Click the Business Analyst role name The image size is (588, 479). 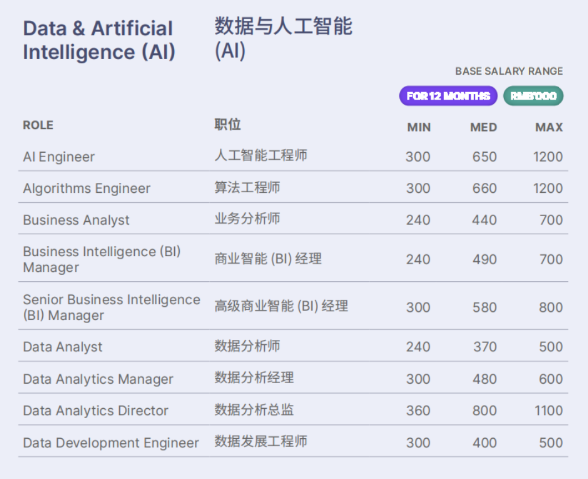pos(76,220)
